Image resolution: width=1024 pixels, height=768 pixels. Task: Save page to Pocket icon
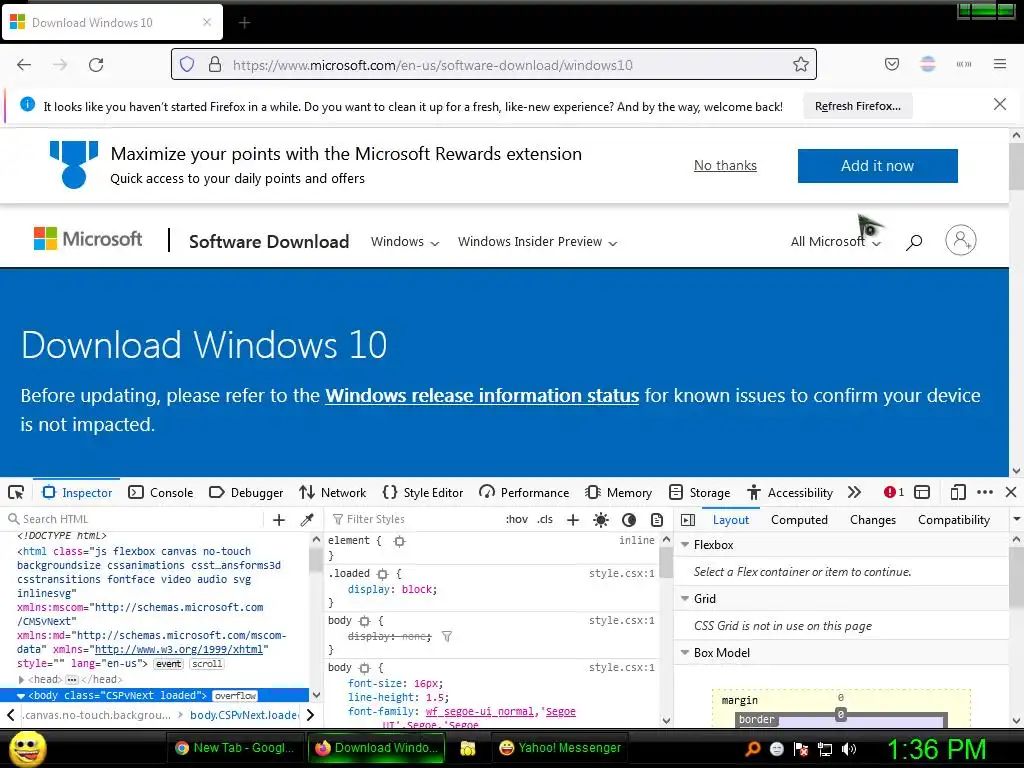click(x=891, y=64)
